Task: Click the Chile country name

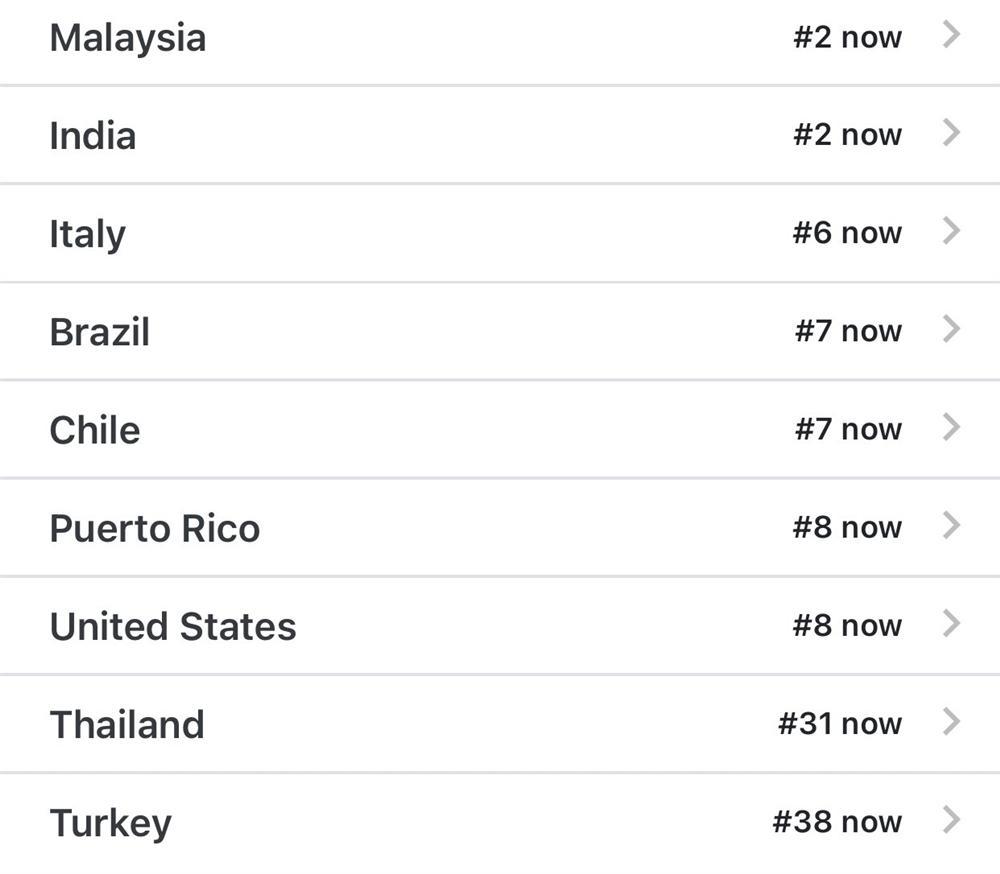Action: point(95,430)
